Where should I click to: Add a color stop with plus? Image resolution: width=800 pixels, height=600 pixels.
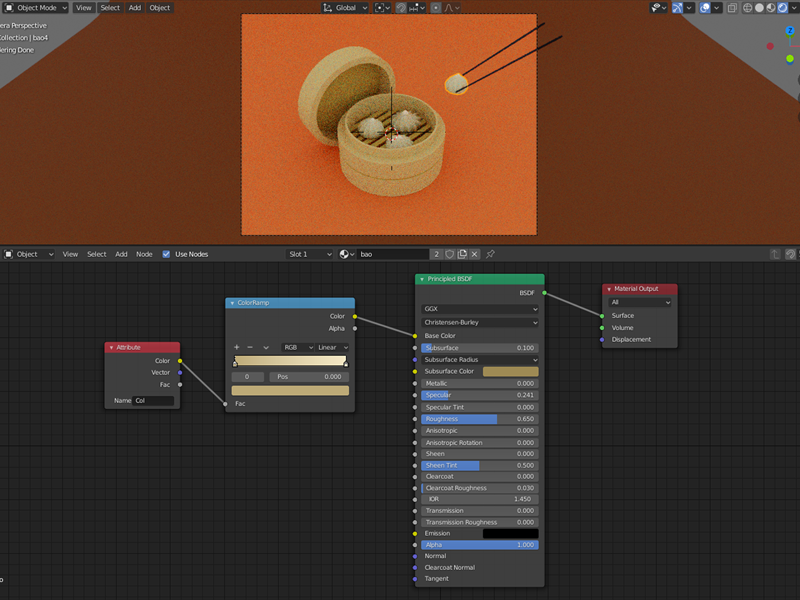[x=236, y=347]
